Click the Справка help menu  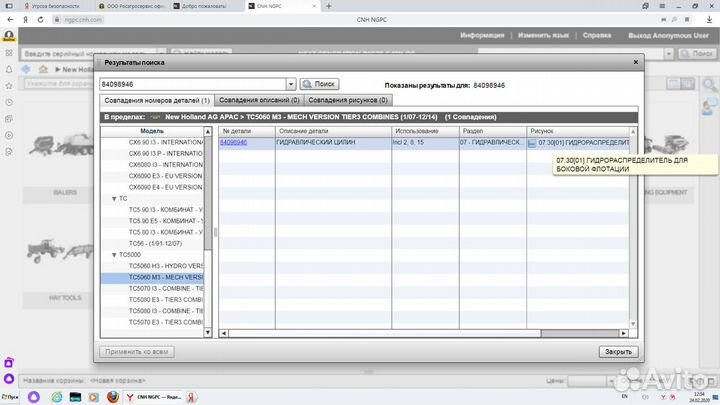[597, 35]
